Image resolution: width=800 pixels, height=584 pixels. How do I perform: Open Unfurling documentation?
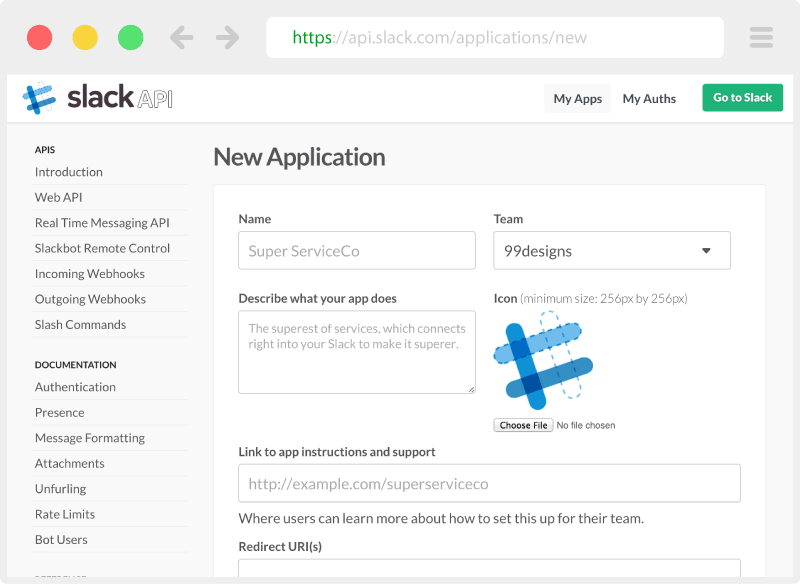click(x=60, y=489)
